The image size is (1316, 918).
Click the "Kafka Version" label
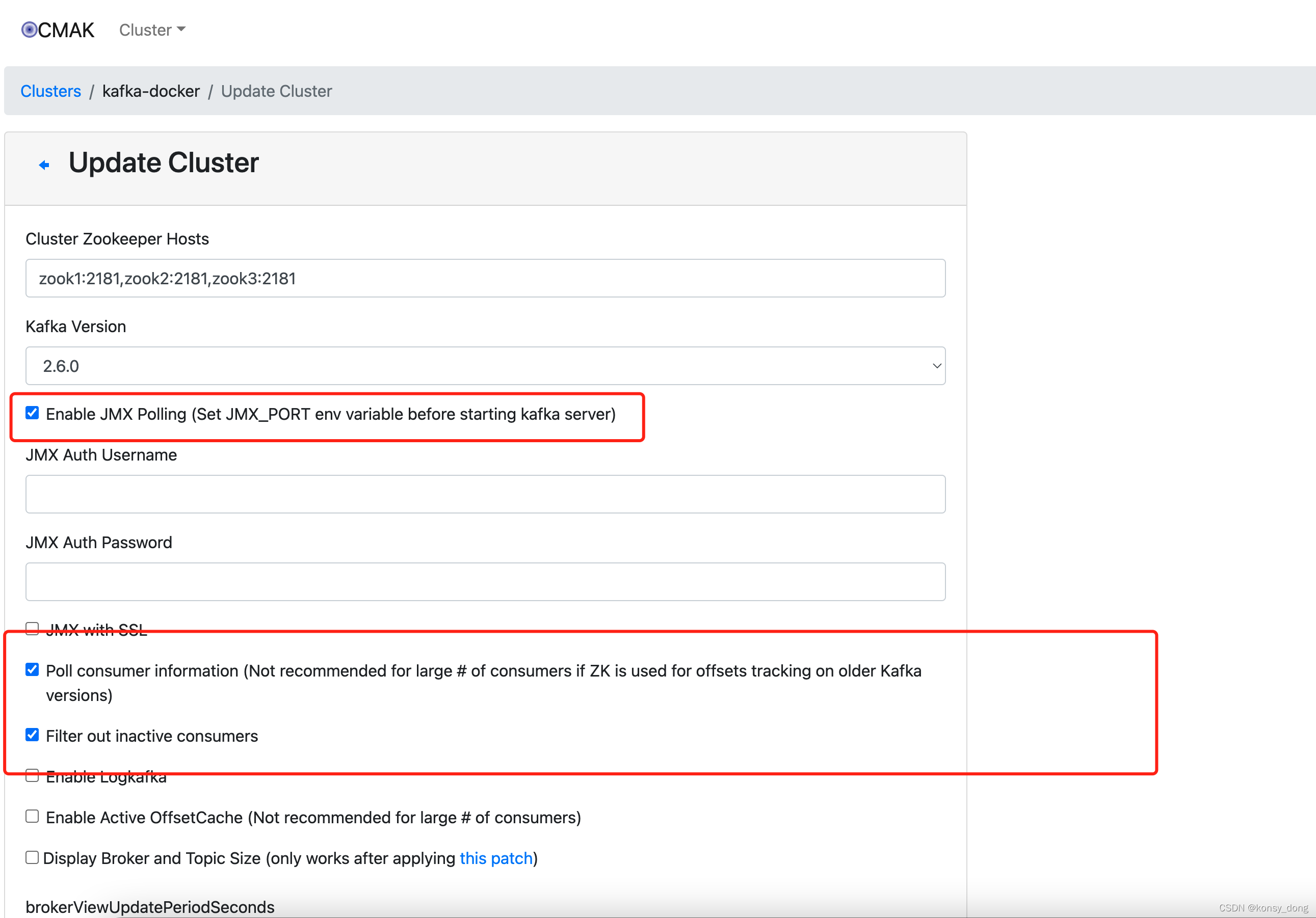(x=75, y=327)
